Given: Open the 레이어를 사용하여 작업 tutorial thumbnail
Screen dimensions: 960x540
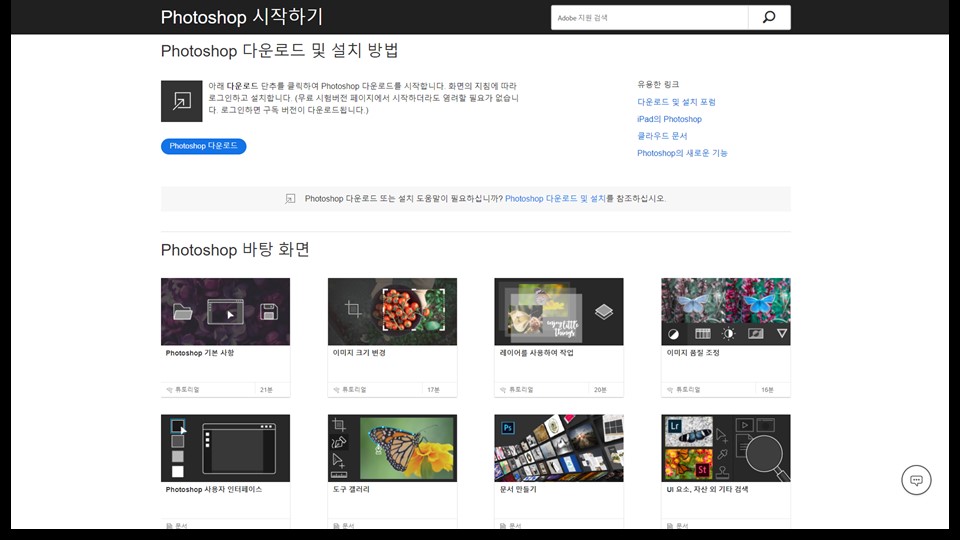Looking at the screenshot, I should point(558,312).
